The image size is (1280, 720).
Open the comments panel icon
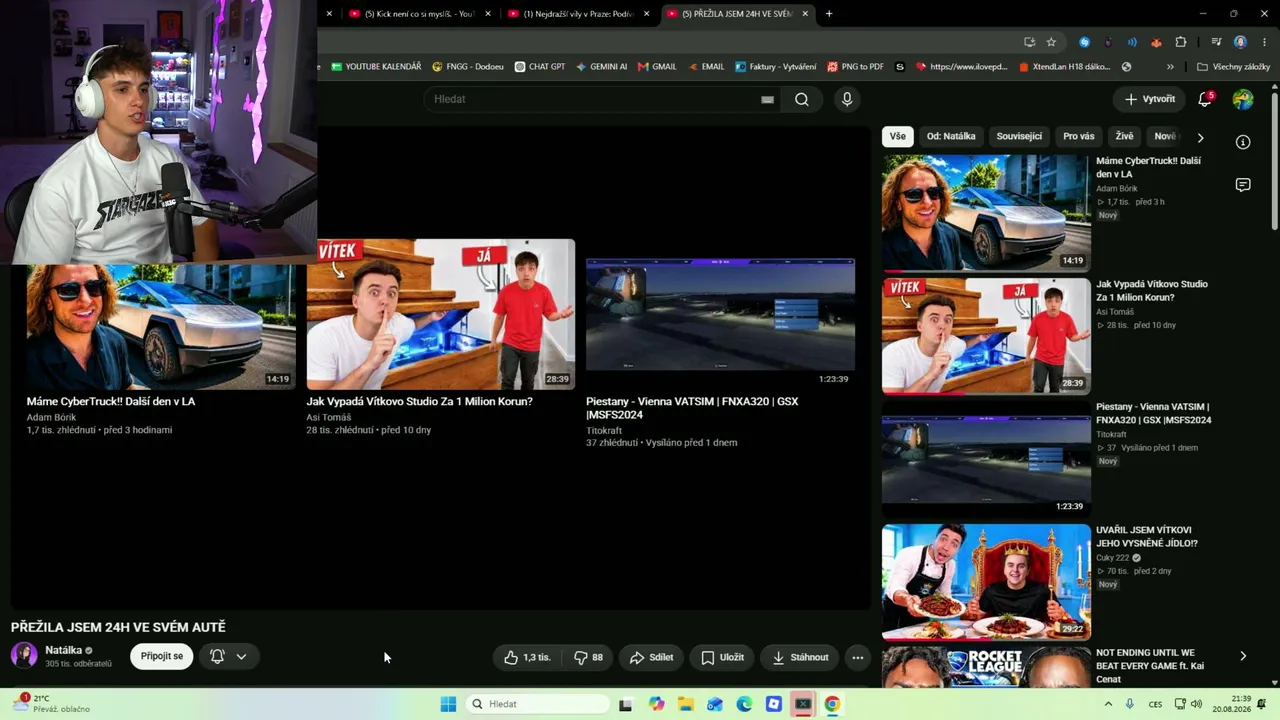click(x=1243, y=185)
